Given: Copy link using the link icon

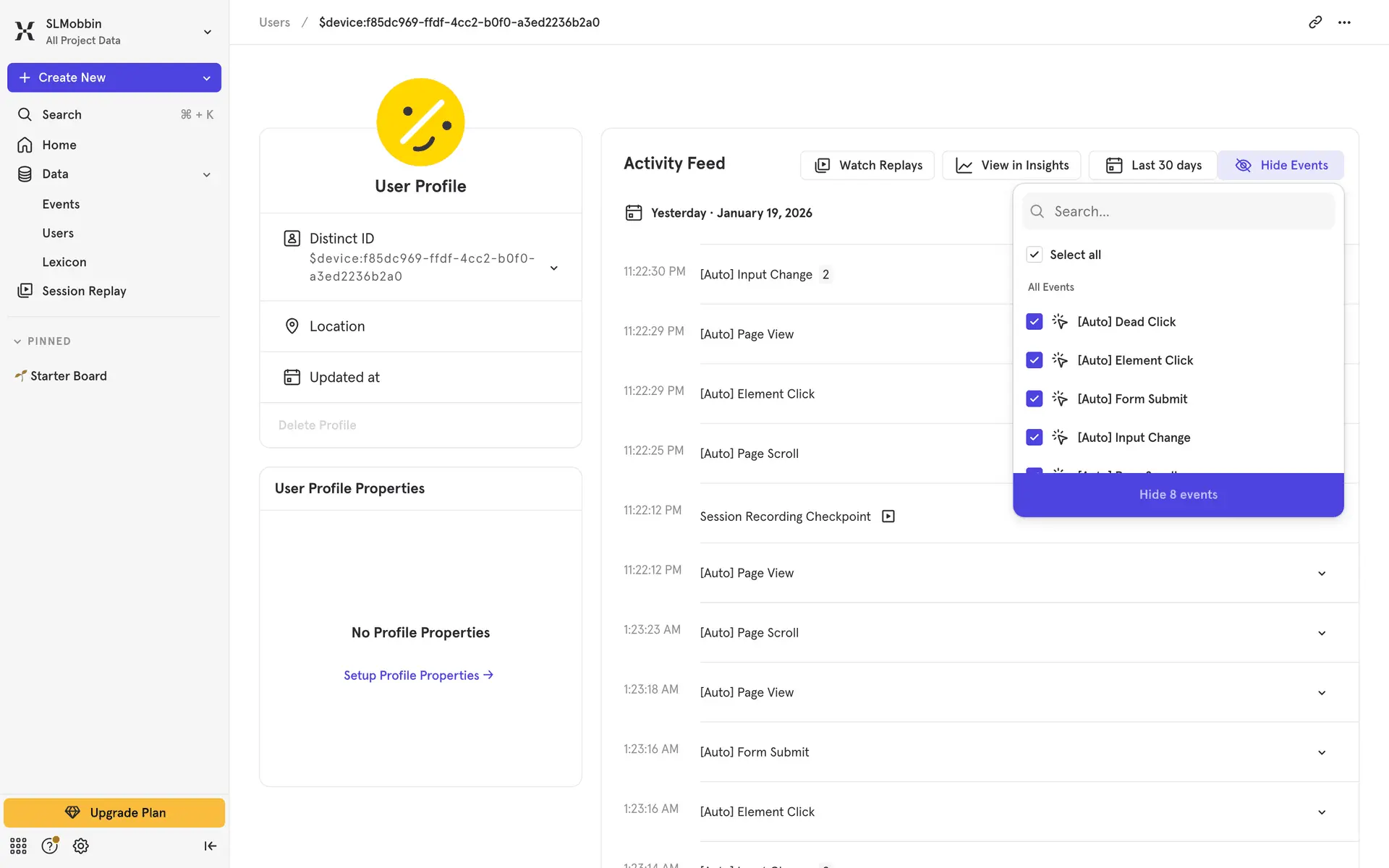Looking at the screenshot, I should pyautogui.click(x=1314, y=22).
